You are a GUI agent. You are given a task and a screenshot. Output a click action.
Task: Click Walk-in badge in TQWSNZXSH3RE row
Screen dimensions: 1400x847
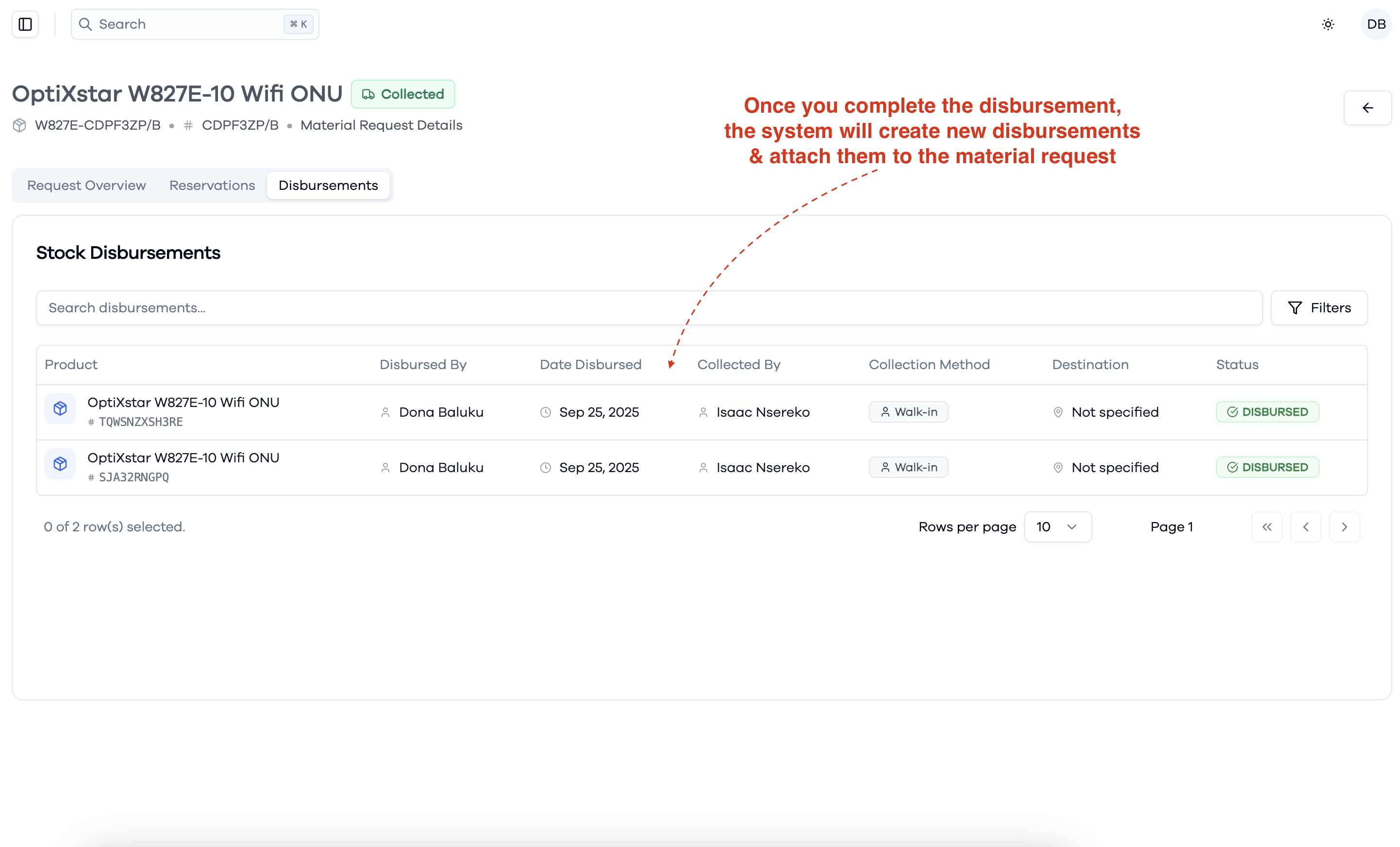pyautogui.click(x=908, y=411)
